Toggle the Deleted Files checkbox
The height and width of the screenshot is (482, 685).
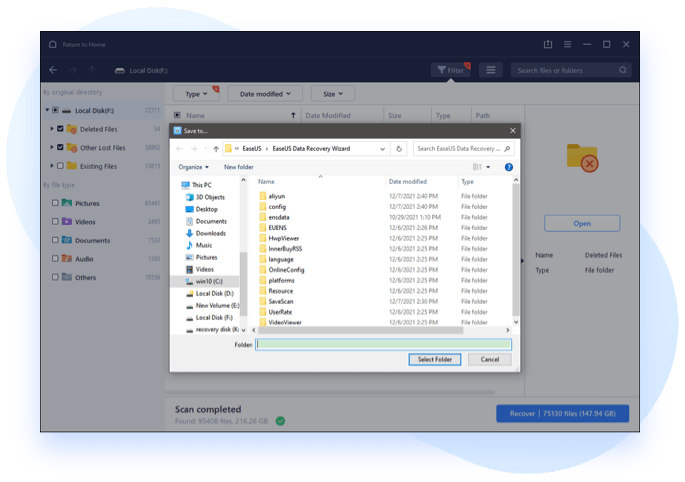[x=60, y=129]
